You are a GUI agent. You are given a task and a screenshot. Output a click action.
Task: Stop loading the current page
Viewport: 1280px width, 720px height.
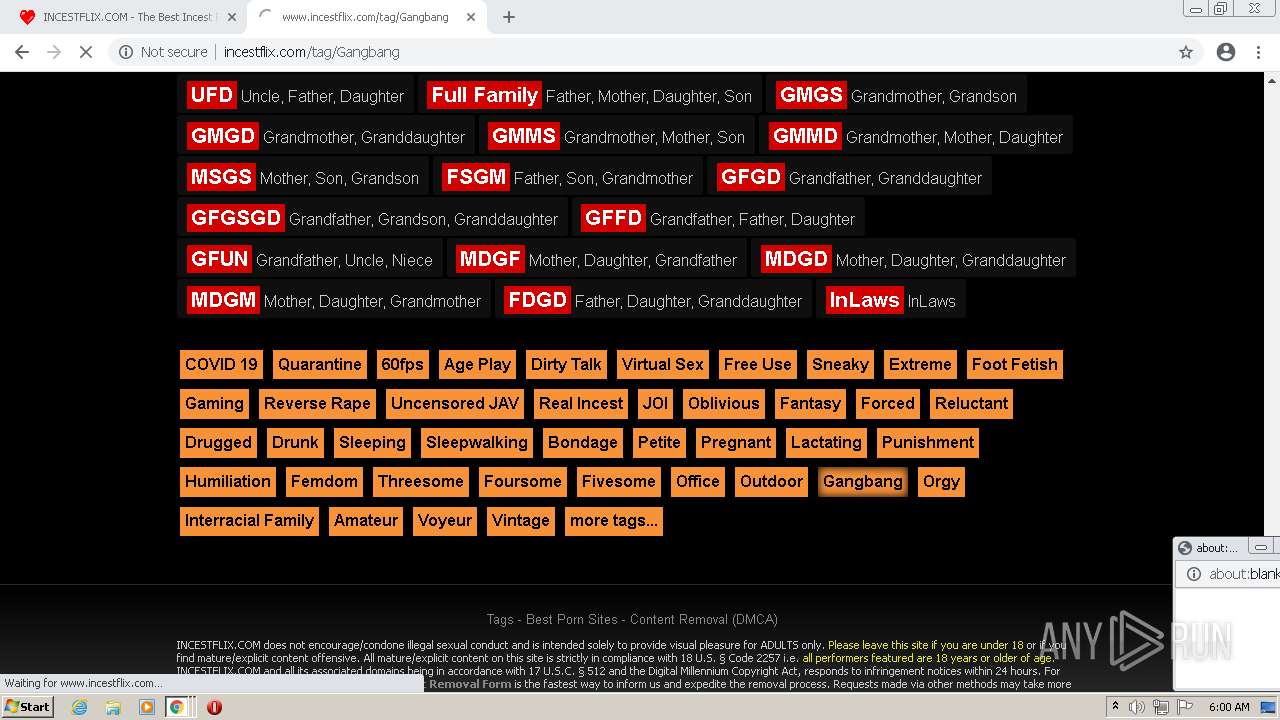(86, 52)
